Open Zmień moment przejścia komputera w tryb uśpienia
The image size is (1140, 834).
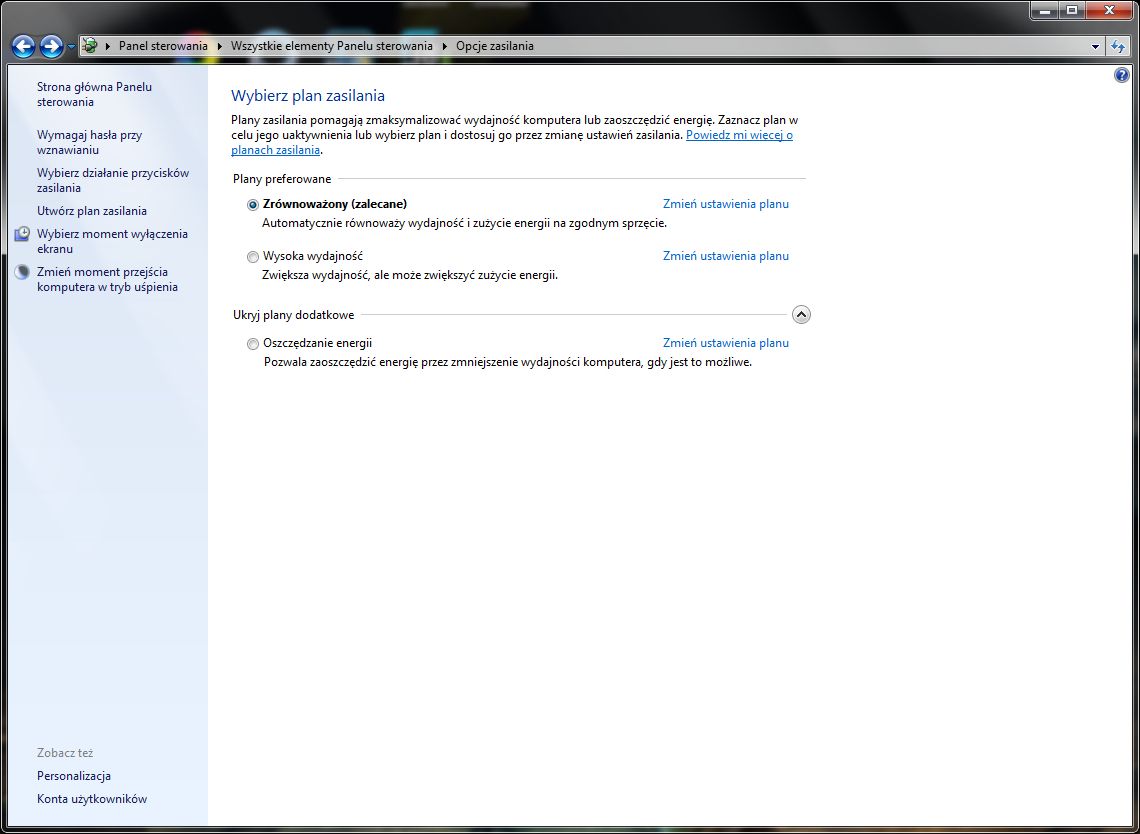point(108,279)
